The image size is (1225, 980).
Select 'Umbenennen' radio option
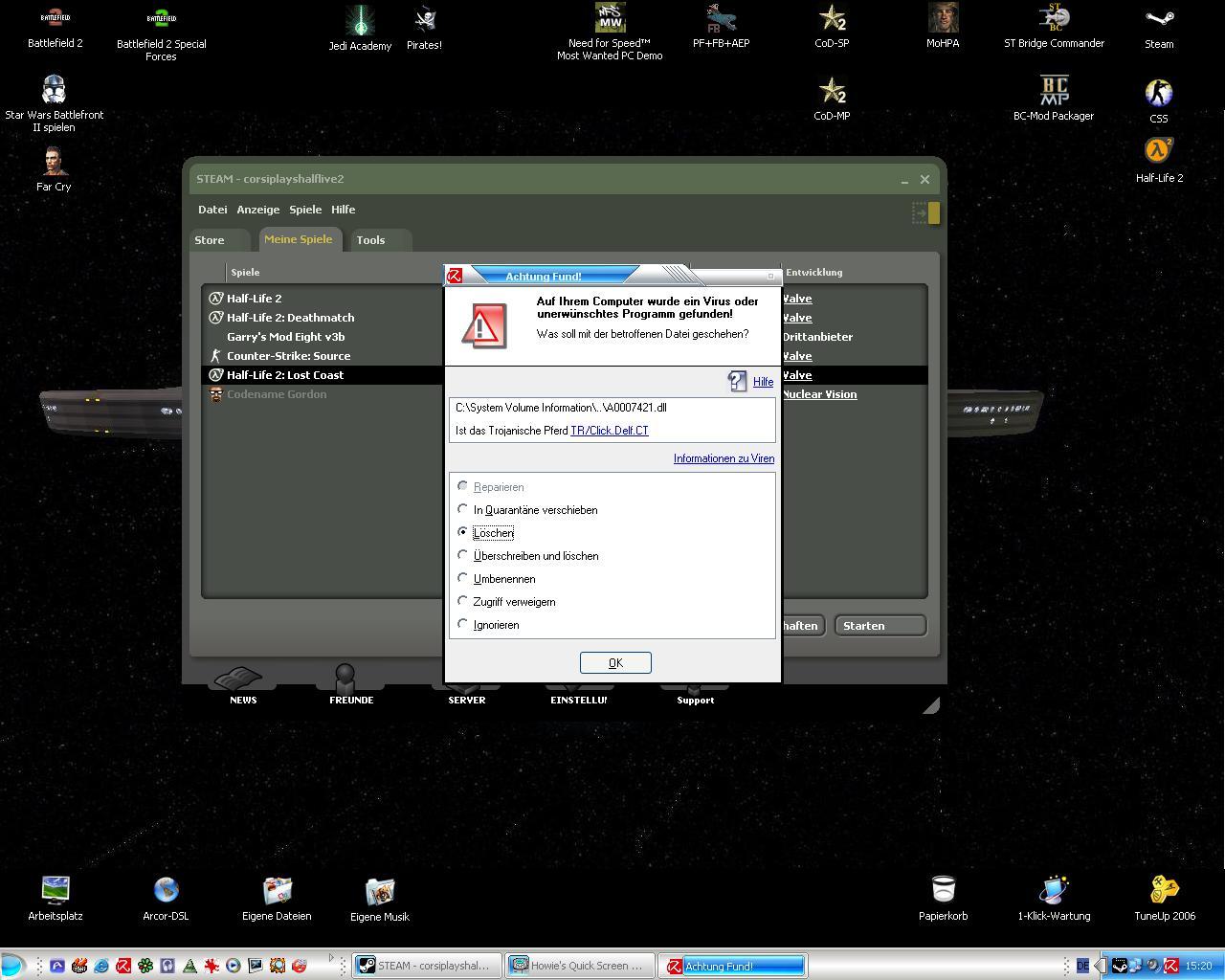pyautogui.click(x=463, y=578)
